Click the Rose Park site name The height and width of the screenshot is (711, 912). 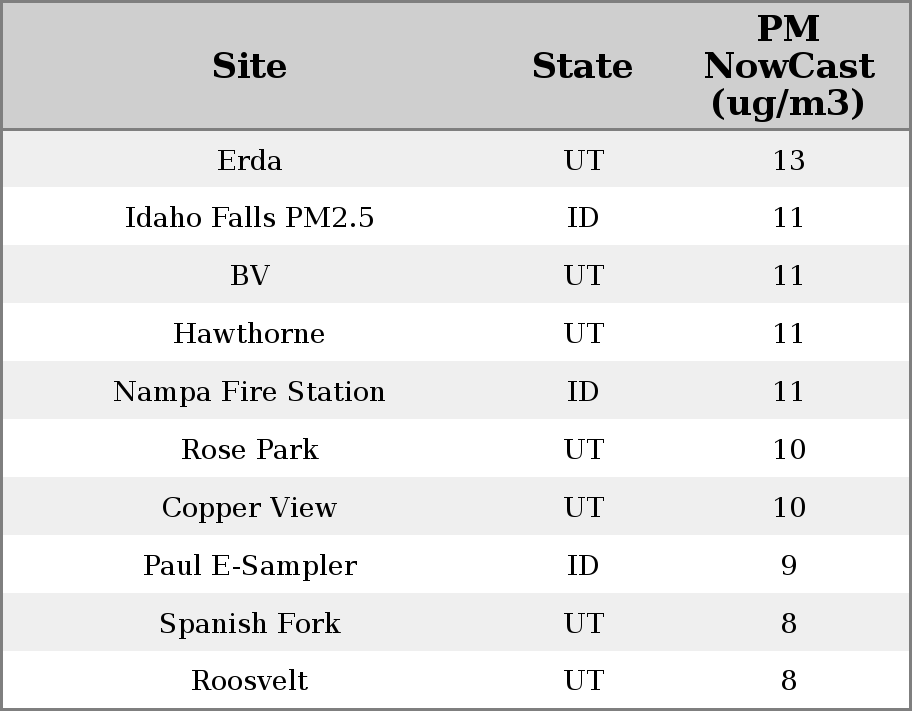point(249,450)
